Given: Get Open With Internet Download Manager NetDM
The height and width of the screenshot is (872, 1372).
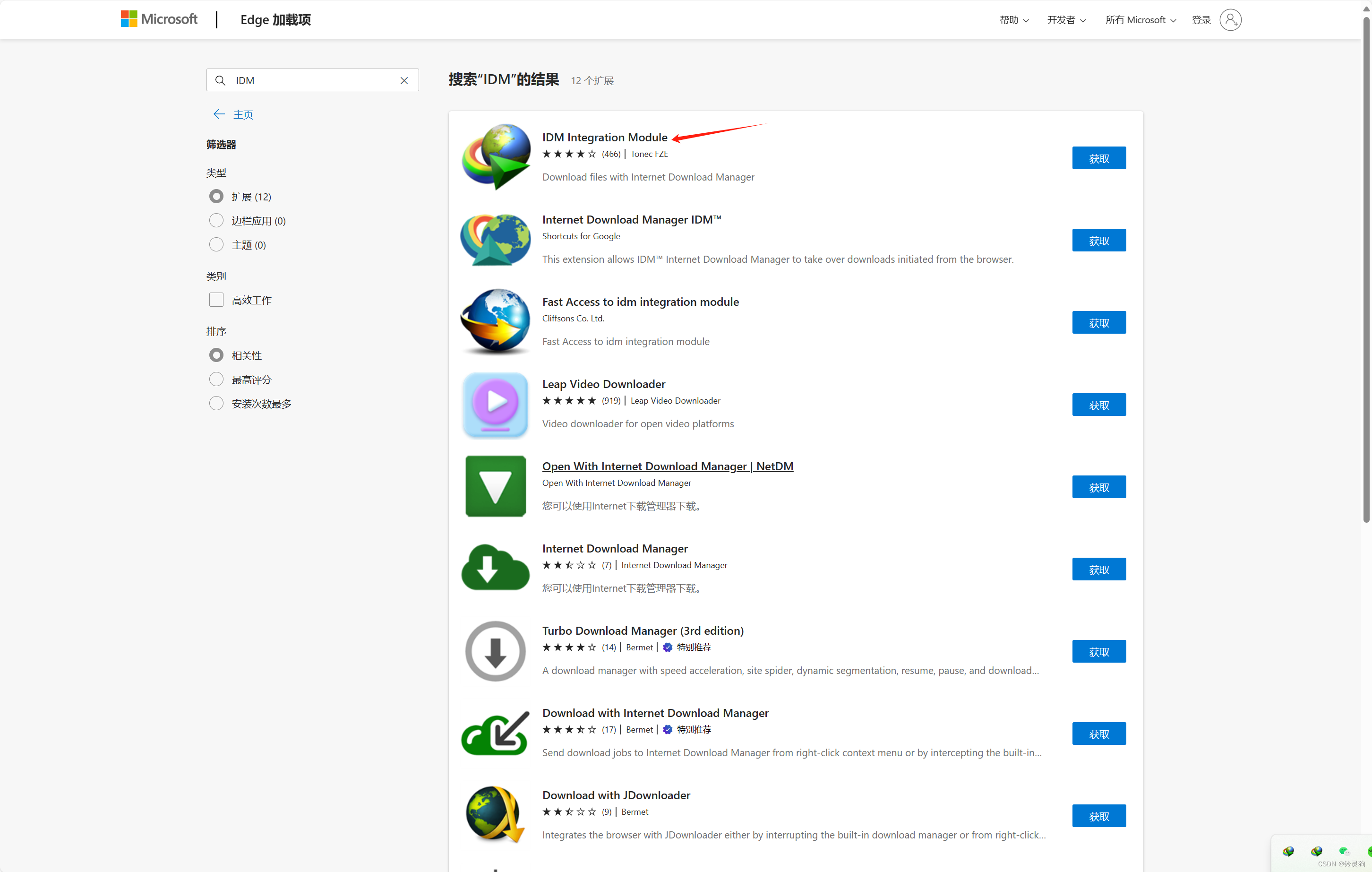Looking at the screenshot, I should [1098, 487].
